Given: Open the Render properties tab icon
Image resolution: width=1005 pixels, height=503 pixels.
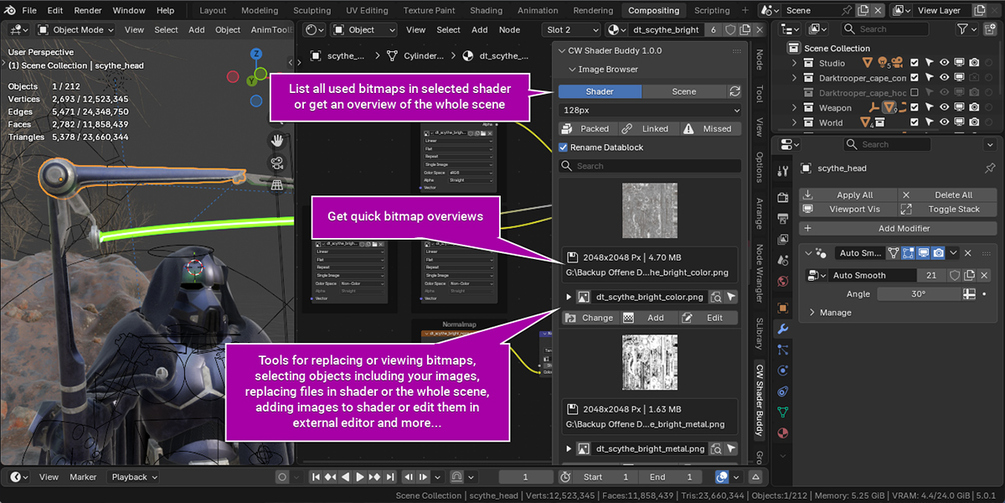Looking at the screenshot, I should pyautogui.click(x=783, y=197).
